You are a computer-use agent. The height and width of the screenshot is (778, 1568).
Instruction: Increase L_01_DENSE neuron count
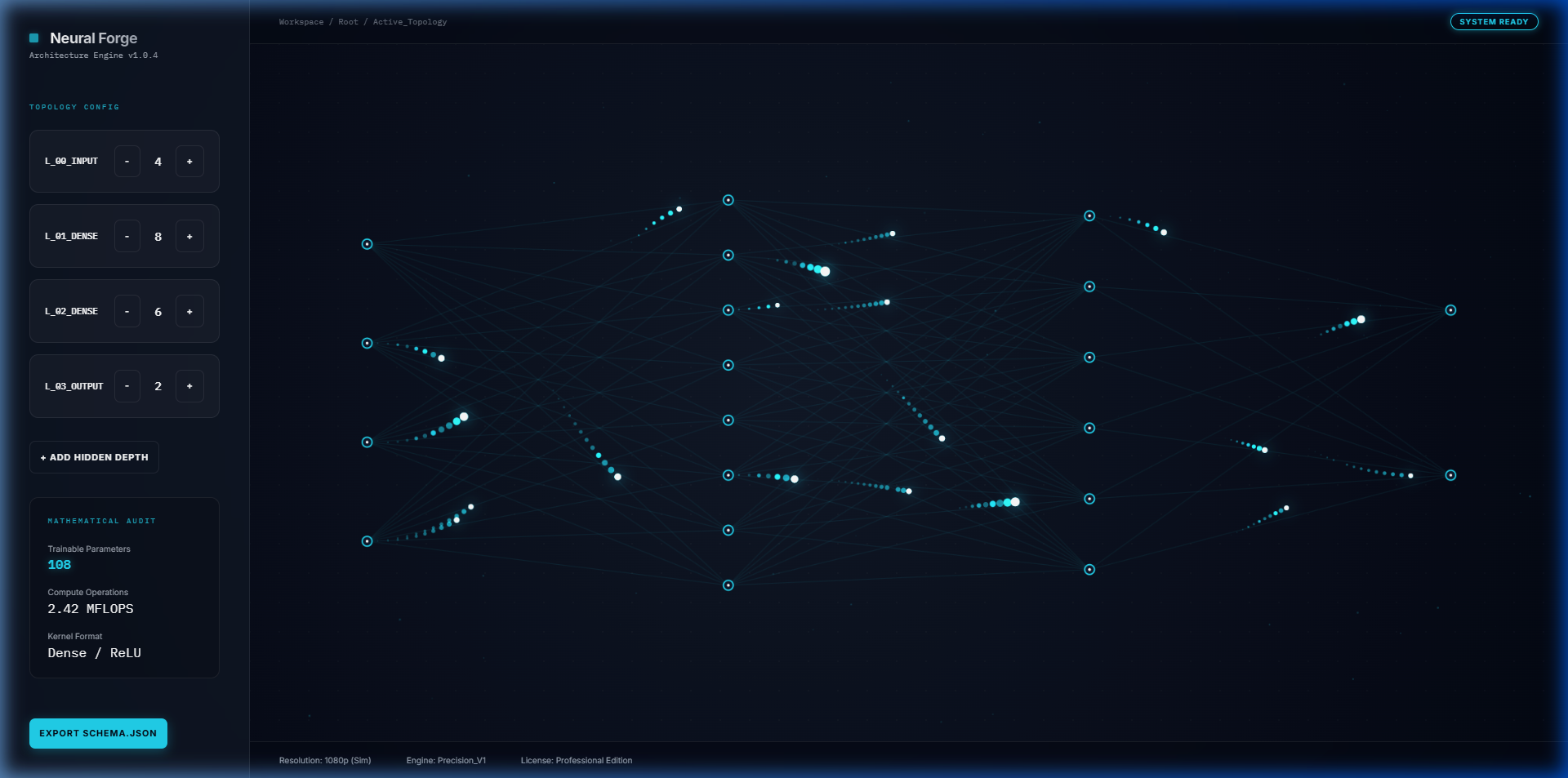pyautogui.click(x=189, y=237)
